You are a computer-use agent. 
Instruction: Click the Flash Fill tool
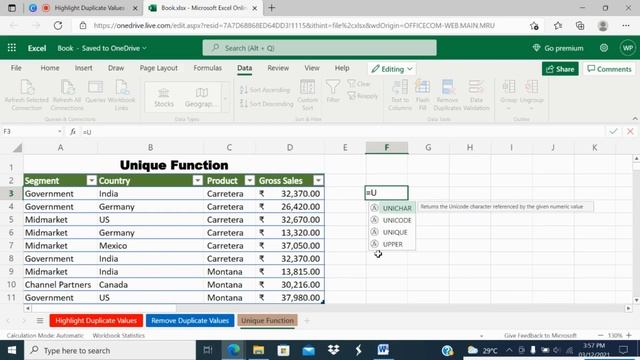pyautogui.click(x=422, y=95)
